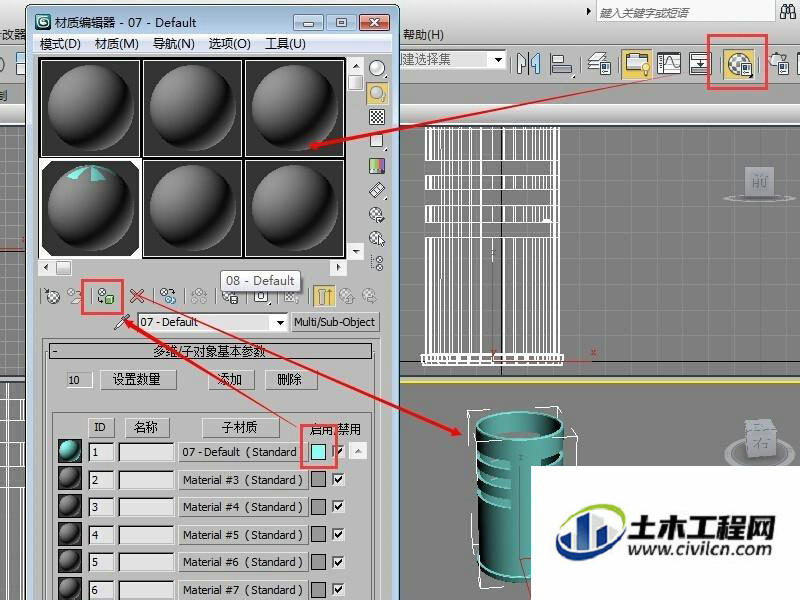Click the red X Reset Map icon
Viewport: 800px width, 600px height.
[x=137, y=296]
